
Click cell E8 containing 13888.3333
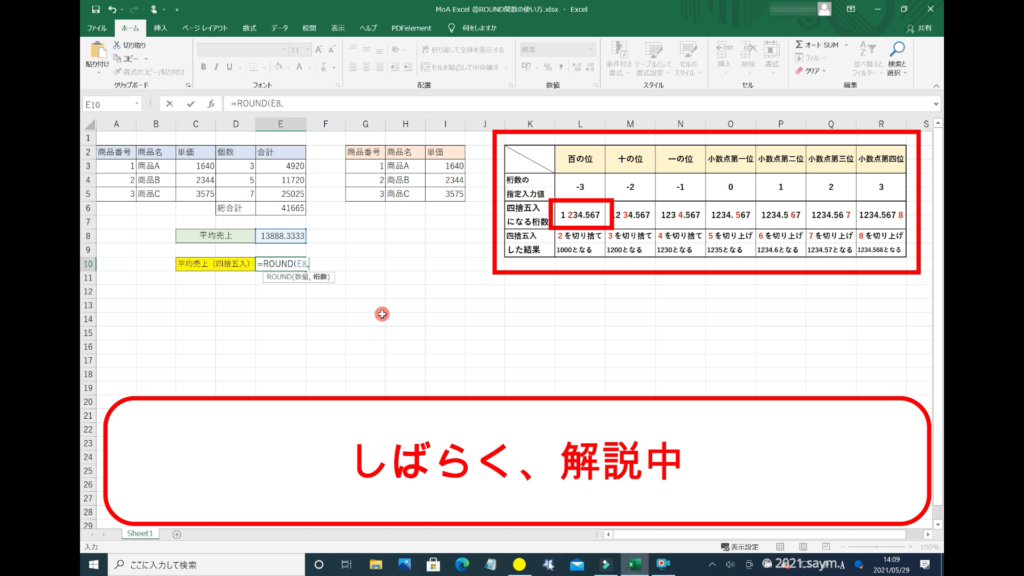tap(280, 236)
